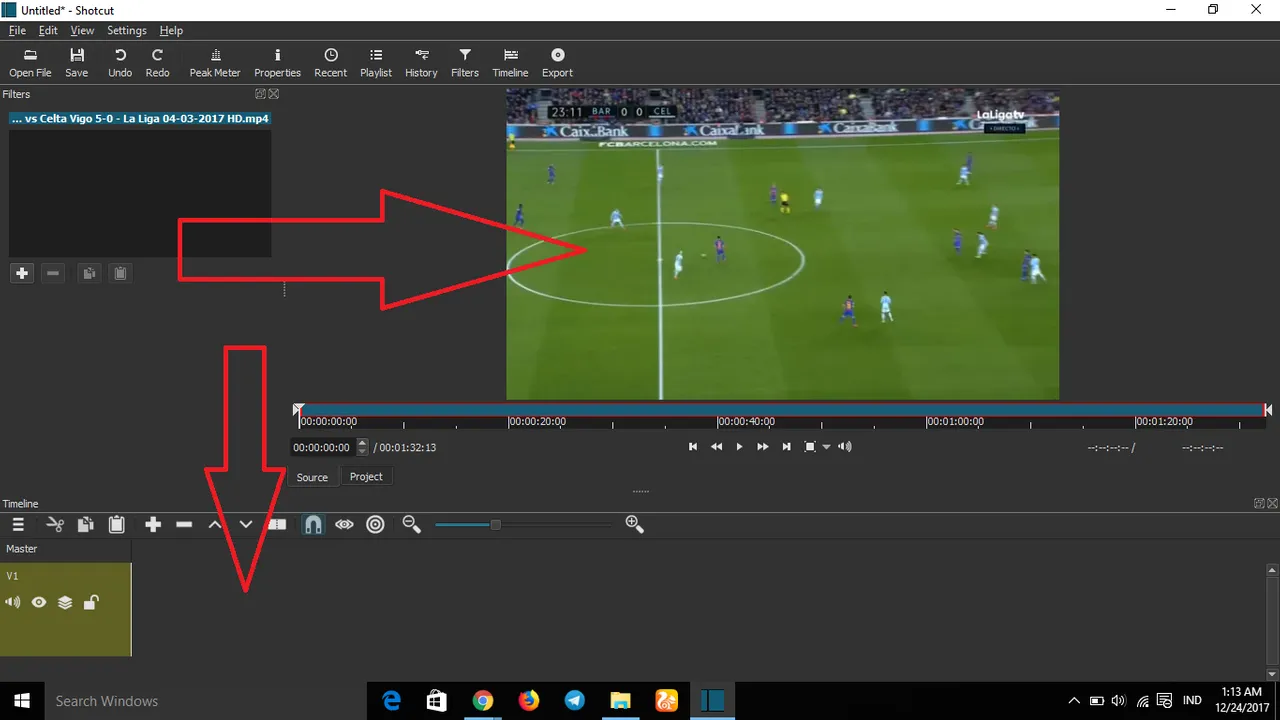Toggle V1 track compositing layers icon
Screen dimensions: 1280x720
click(65, 602)
